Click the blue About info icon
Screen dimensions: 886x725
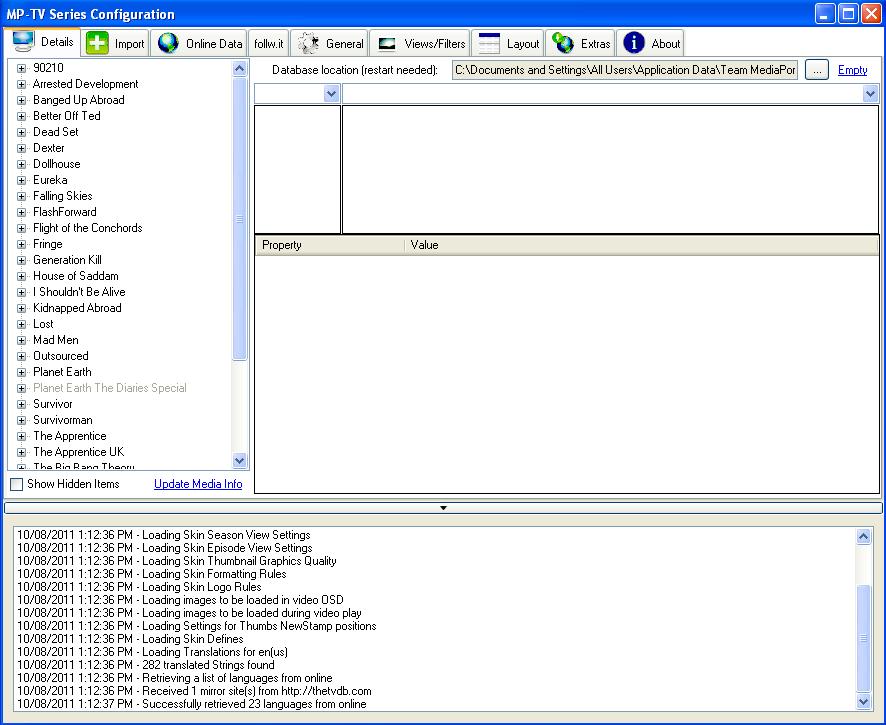click(633, 43)
